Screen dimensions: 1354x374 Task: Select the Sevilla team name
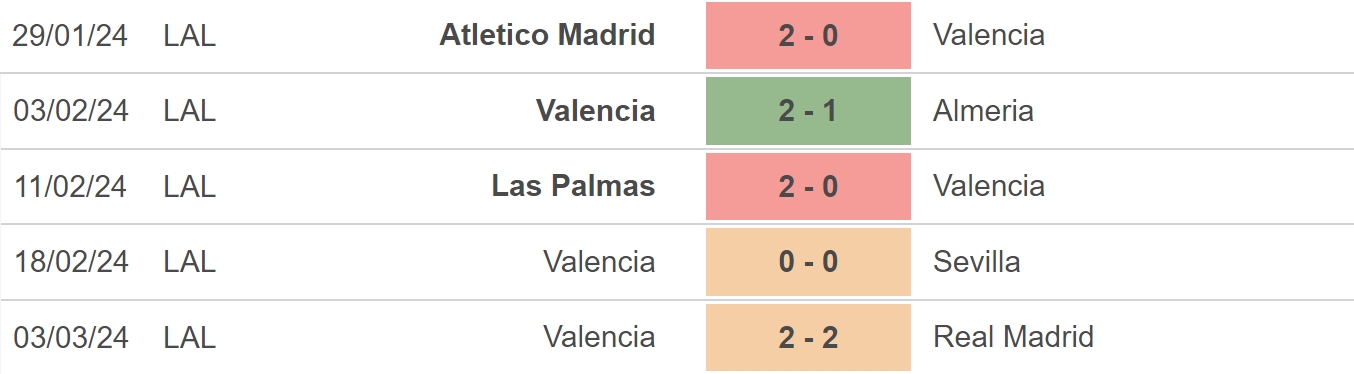tap(976, 262)
